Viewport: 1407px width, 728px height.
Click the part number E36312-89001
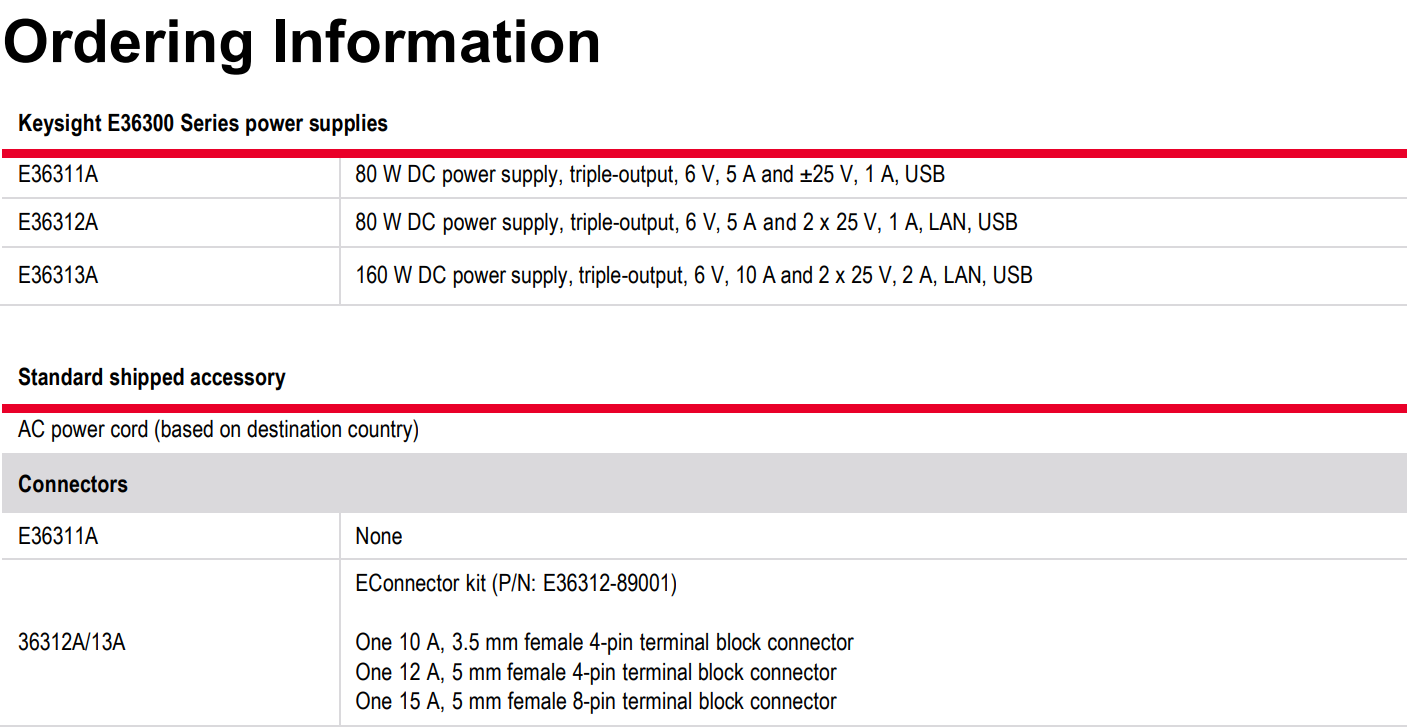(608, 584)
